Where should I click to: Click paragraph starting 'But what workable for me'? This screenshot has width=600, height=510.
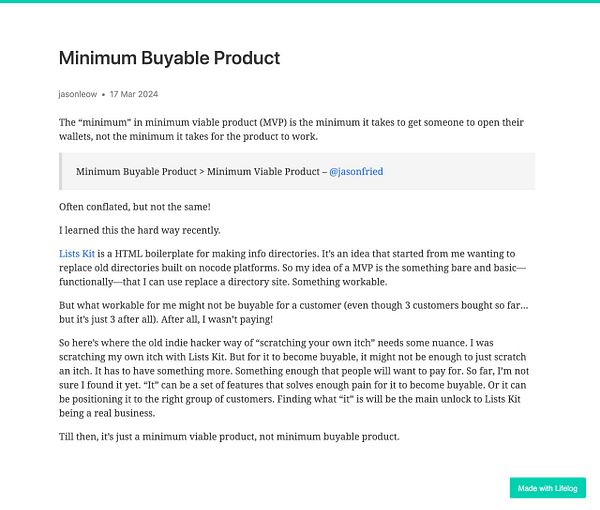(290, 311)
